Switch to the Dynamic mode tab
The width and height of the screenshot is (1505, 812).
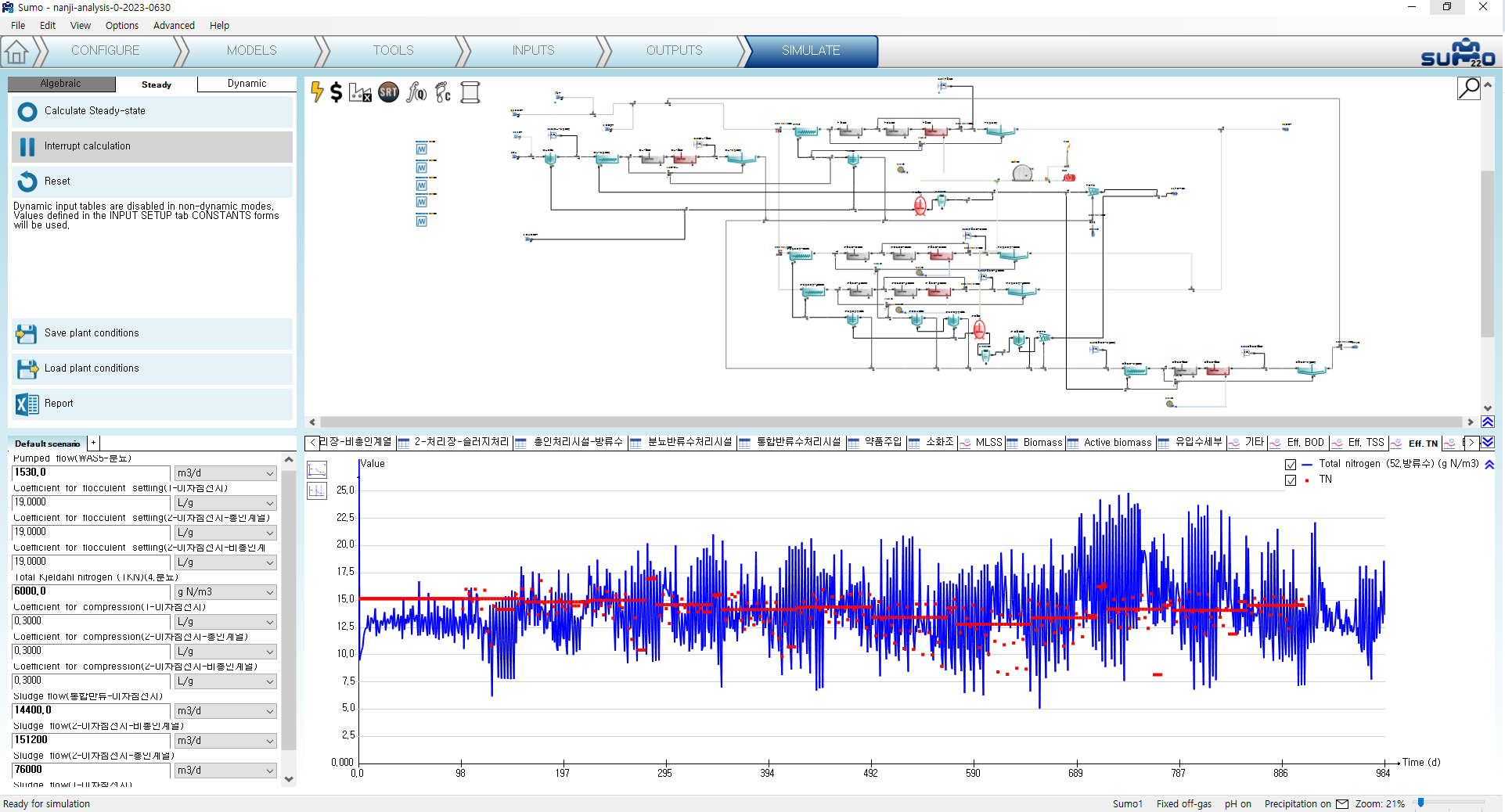(247, 84)
